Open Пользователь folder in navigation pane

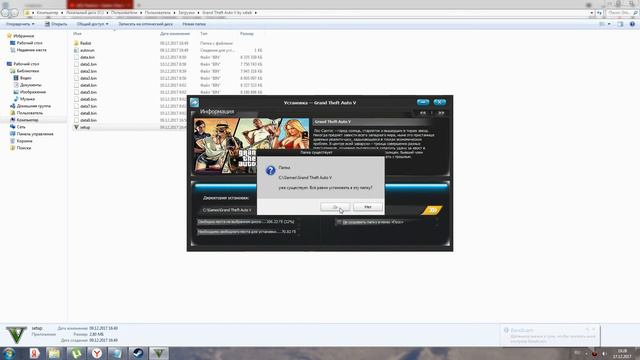tap(29, 113)
